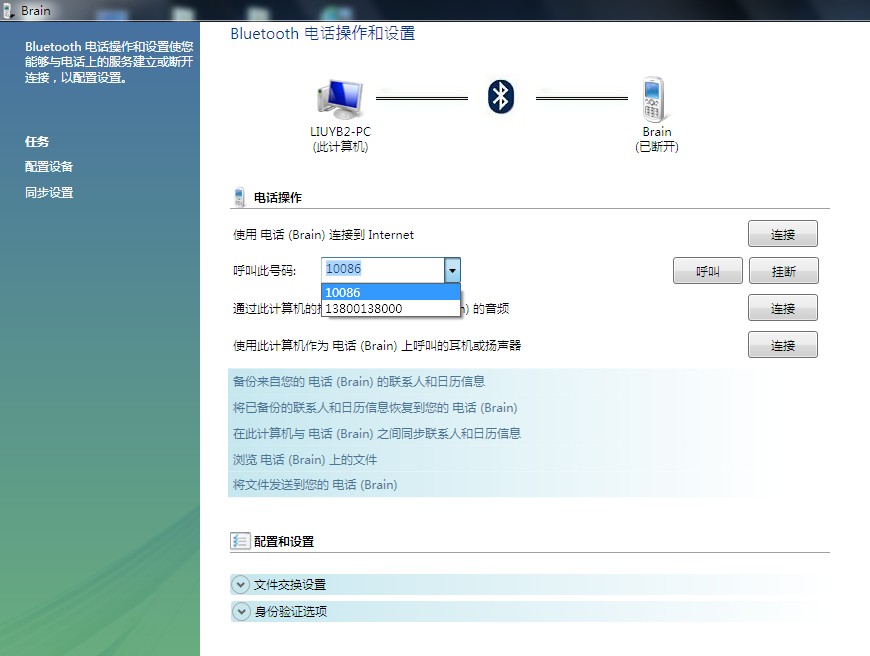The height and width of the screenshot is (656, 870).
Task: Click the 使用电话连接到 Internet text
Action: pos(323,235)
